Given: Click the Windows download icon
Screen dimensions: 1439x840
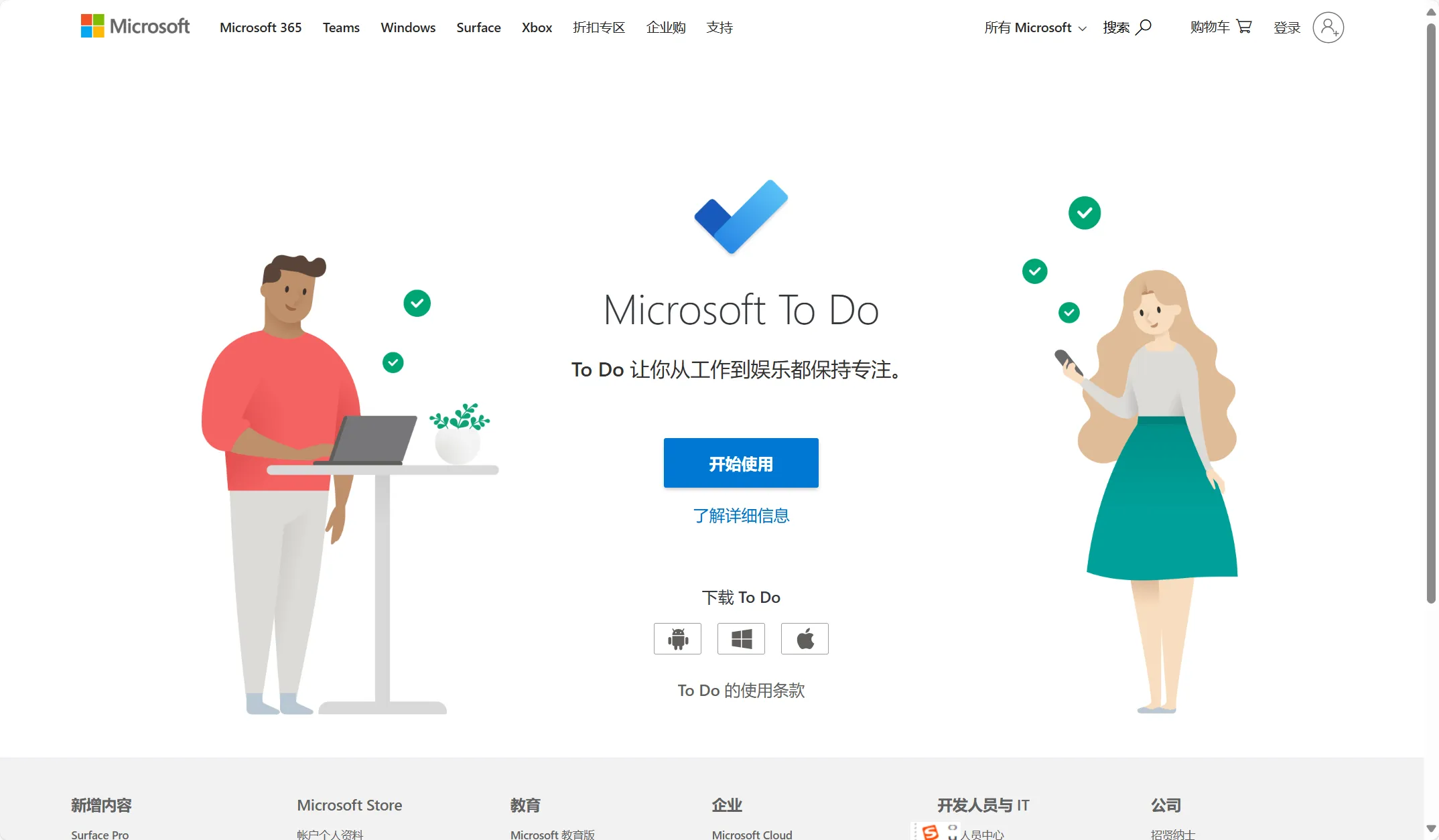Looking at the screenshot, I should 741,638.
